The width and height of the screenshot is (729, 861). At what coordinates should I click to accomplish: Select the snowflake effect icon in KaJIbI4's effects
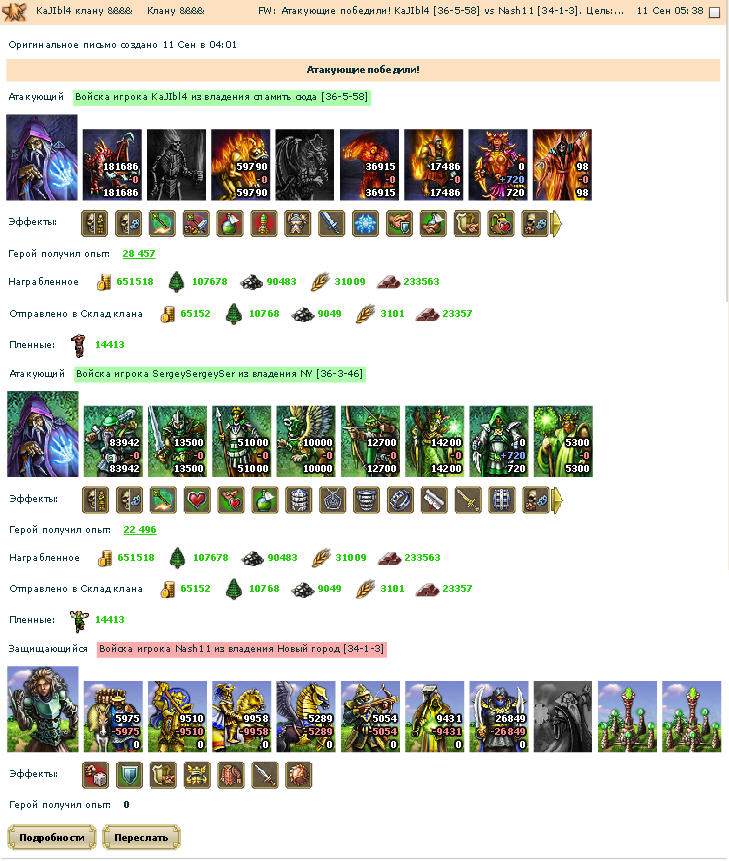(x=366, y=223)
